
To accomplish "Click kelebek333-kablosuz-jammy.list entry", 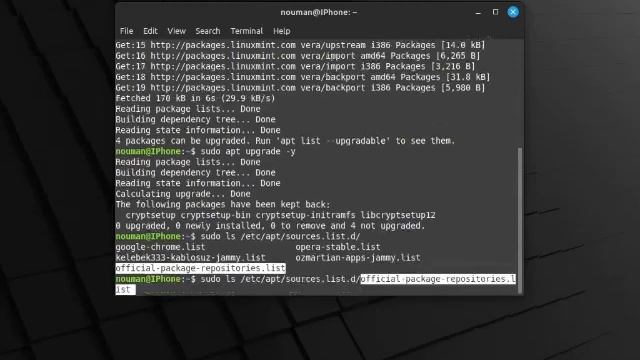I will pyautogui.click(x=190, y=258).
